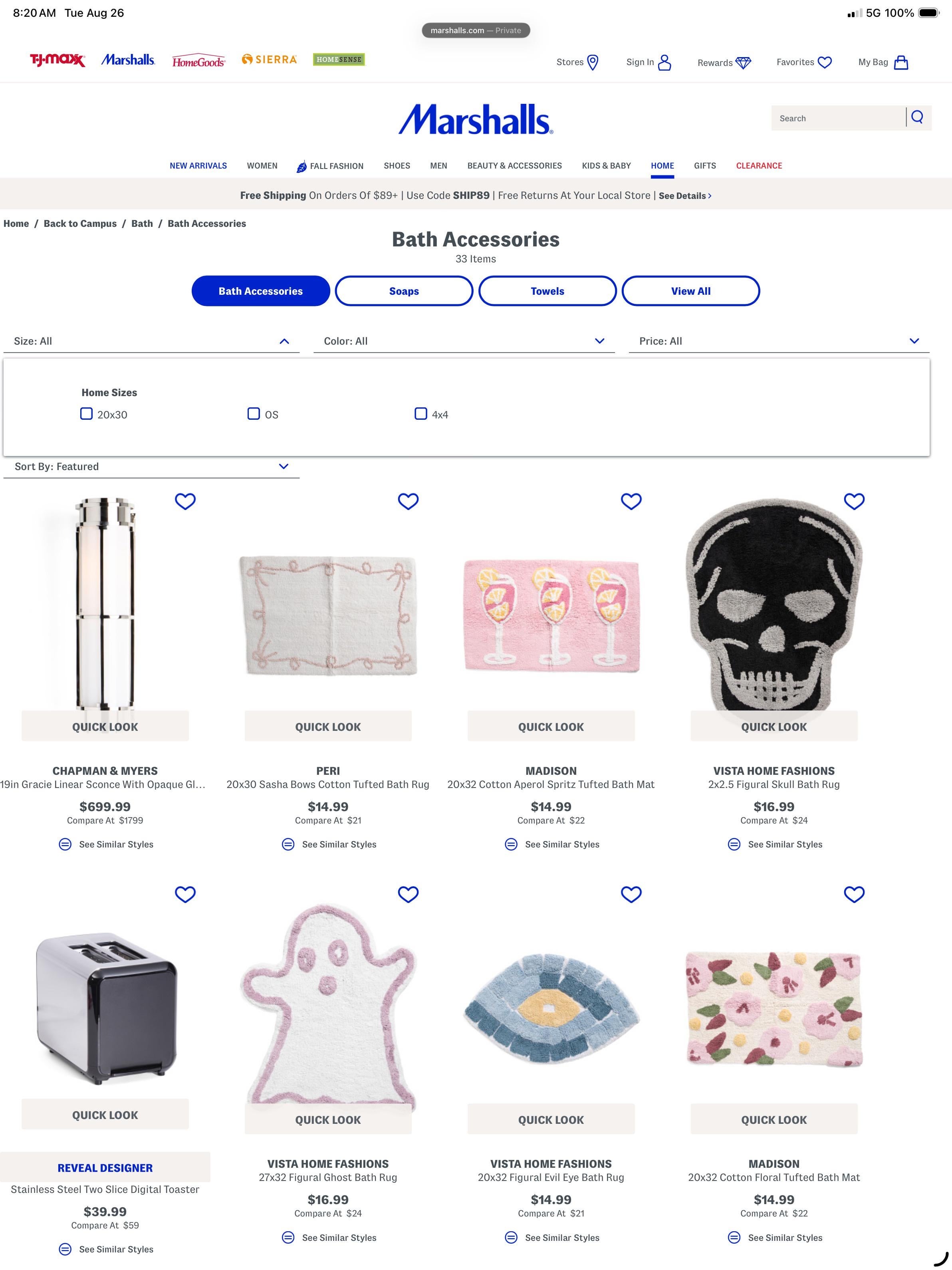Click into the Search input field
The width and height of the screenshot is (952, 1270).
[x=838, y=118]
